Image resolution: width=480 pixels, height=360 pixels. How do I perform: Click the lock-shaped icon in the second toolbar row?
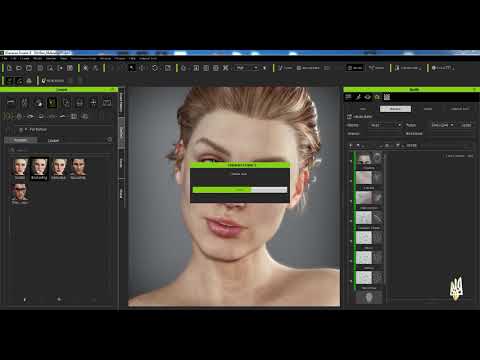click(29, 81)
